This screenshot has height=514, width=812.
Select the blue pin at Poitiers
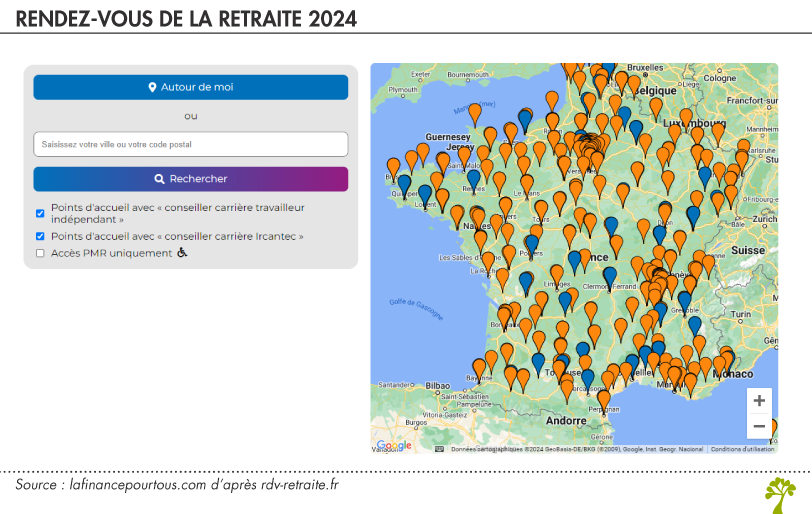coord(532,245)
